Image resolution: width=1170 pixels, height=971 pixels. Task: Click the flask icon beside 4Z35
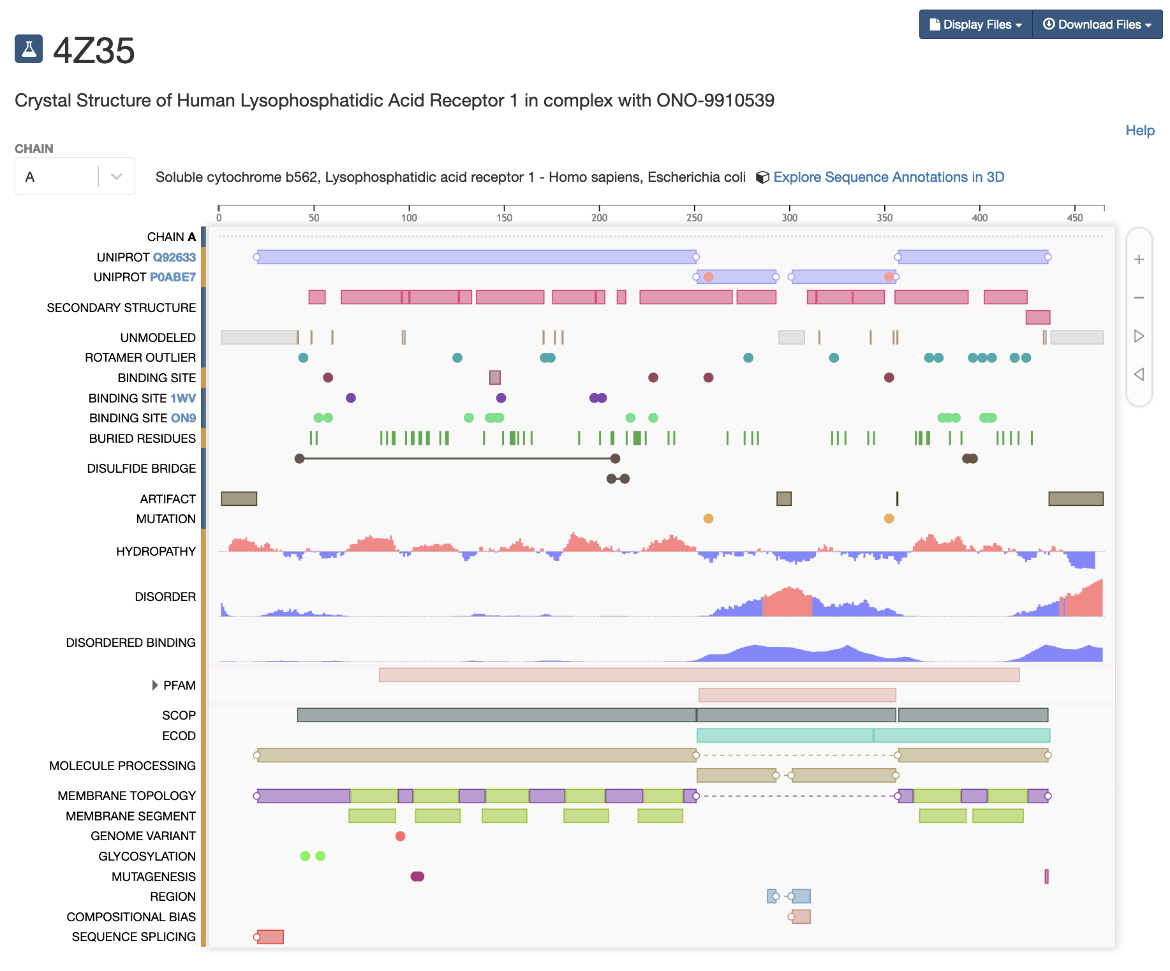[x=29, y=48]
